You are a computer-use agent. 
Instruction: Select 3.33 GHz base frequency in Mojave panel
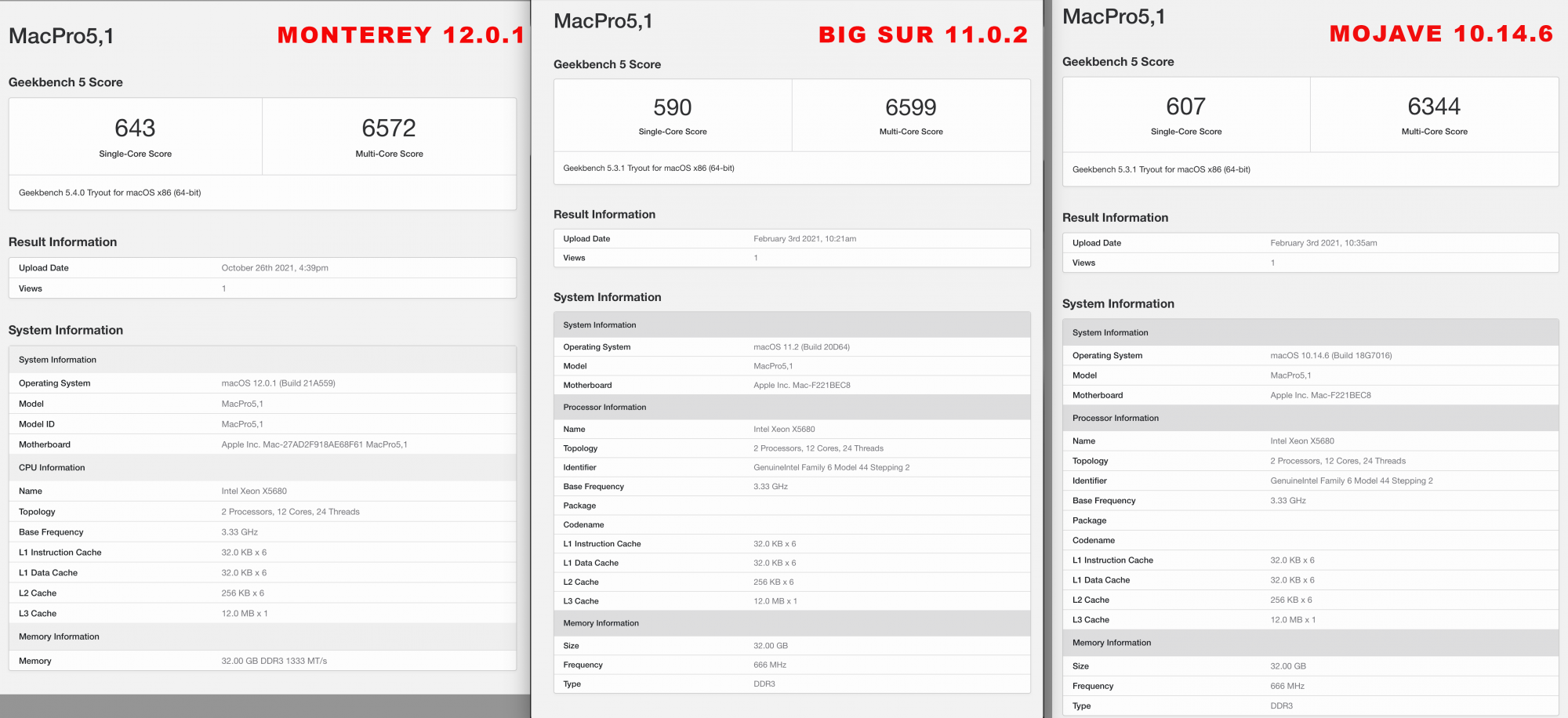coord(1288,501)
